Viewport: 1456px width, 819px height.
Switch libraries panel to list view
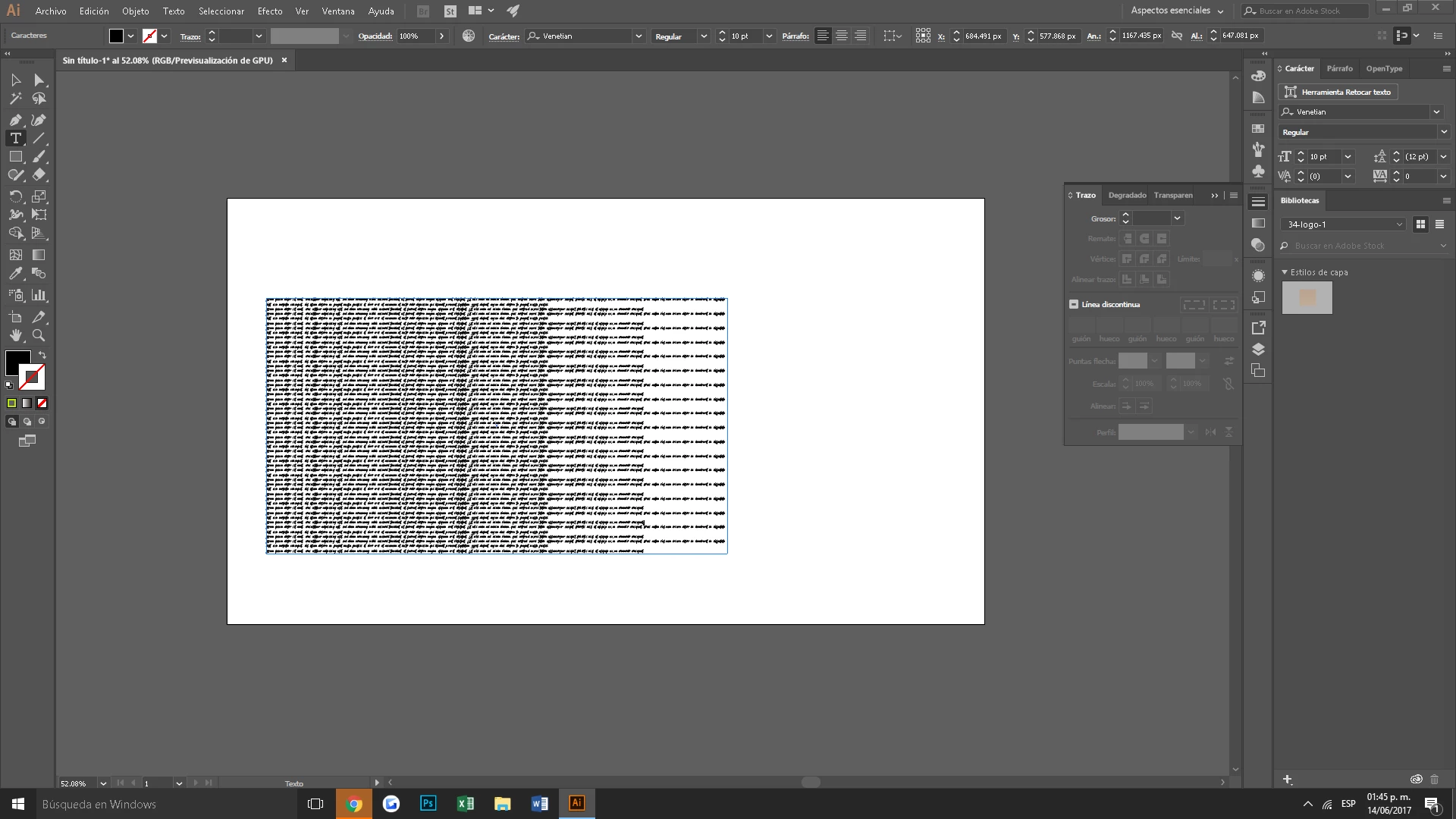1439,224
